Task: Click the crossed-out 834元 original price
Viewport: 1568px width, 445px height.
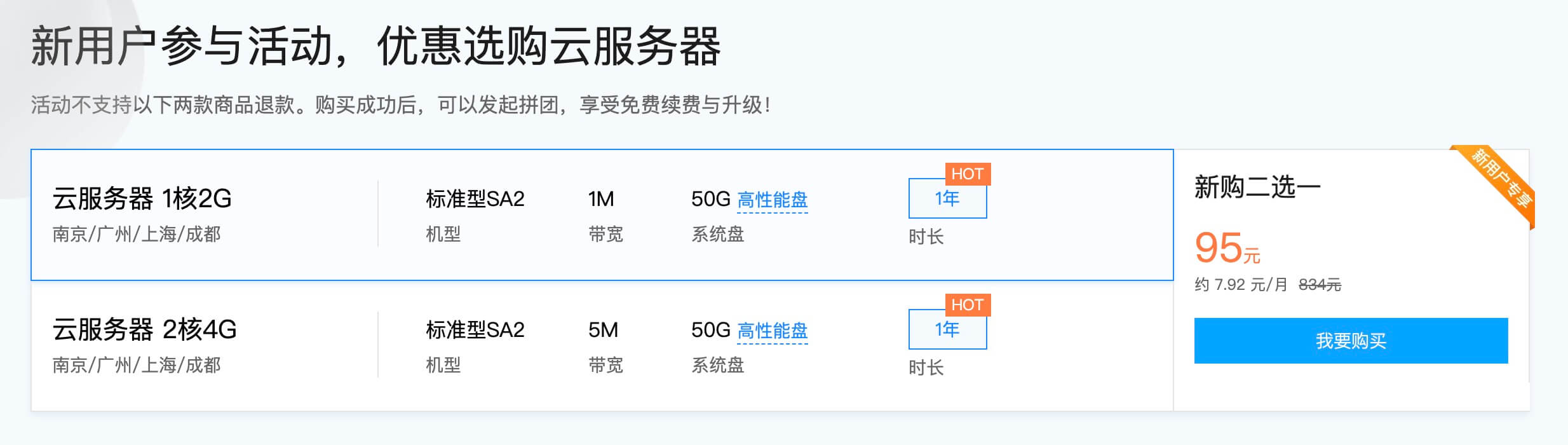Action: click(1320, 285)
